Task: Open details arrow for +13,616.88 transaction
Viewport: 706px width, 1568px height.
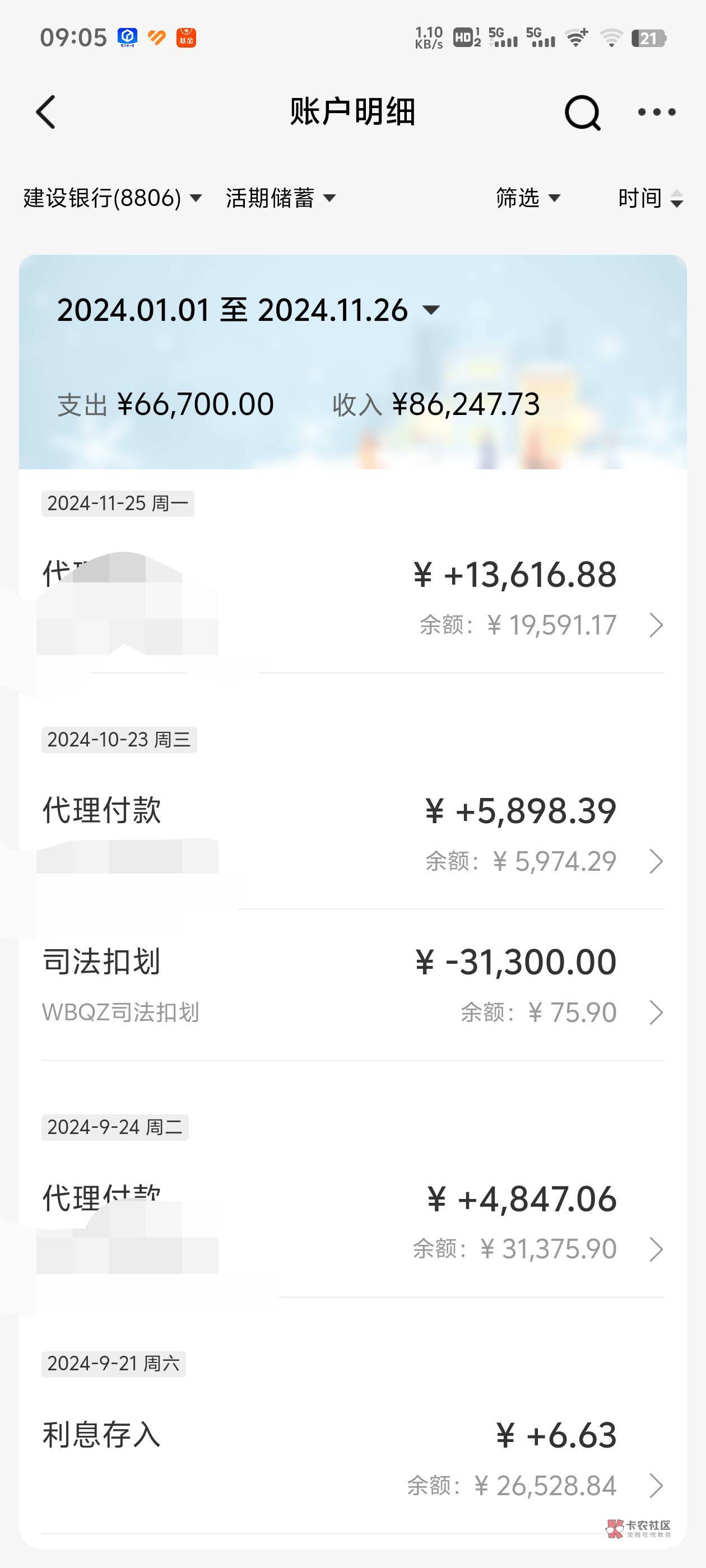Action: 656,625
